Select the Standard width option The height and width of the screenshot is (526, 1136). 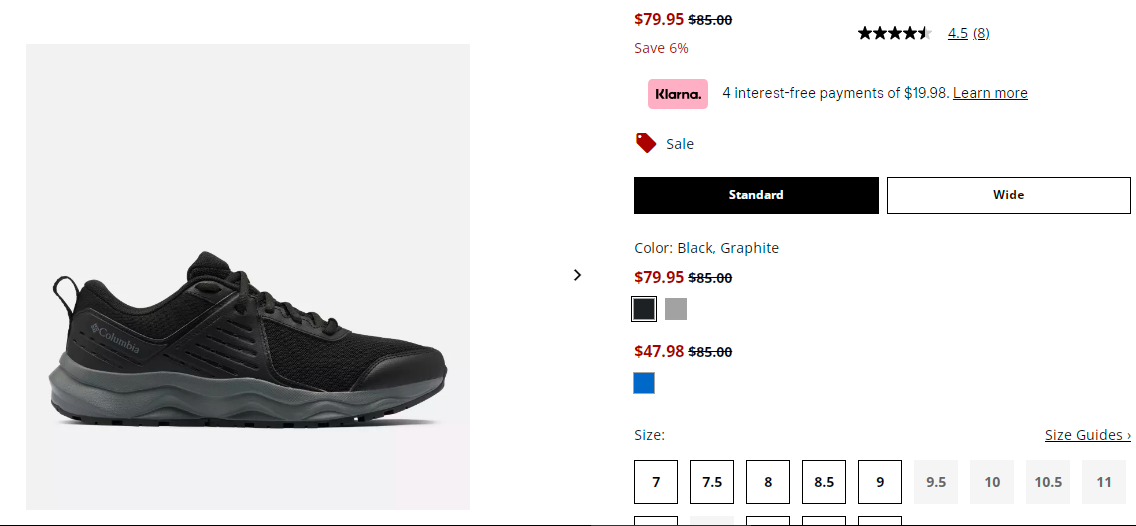pos(756,195)
